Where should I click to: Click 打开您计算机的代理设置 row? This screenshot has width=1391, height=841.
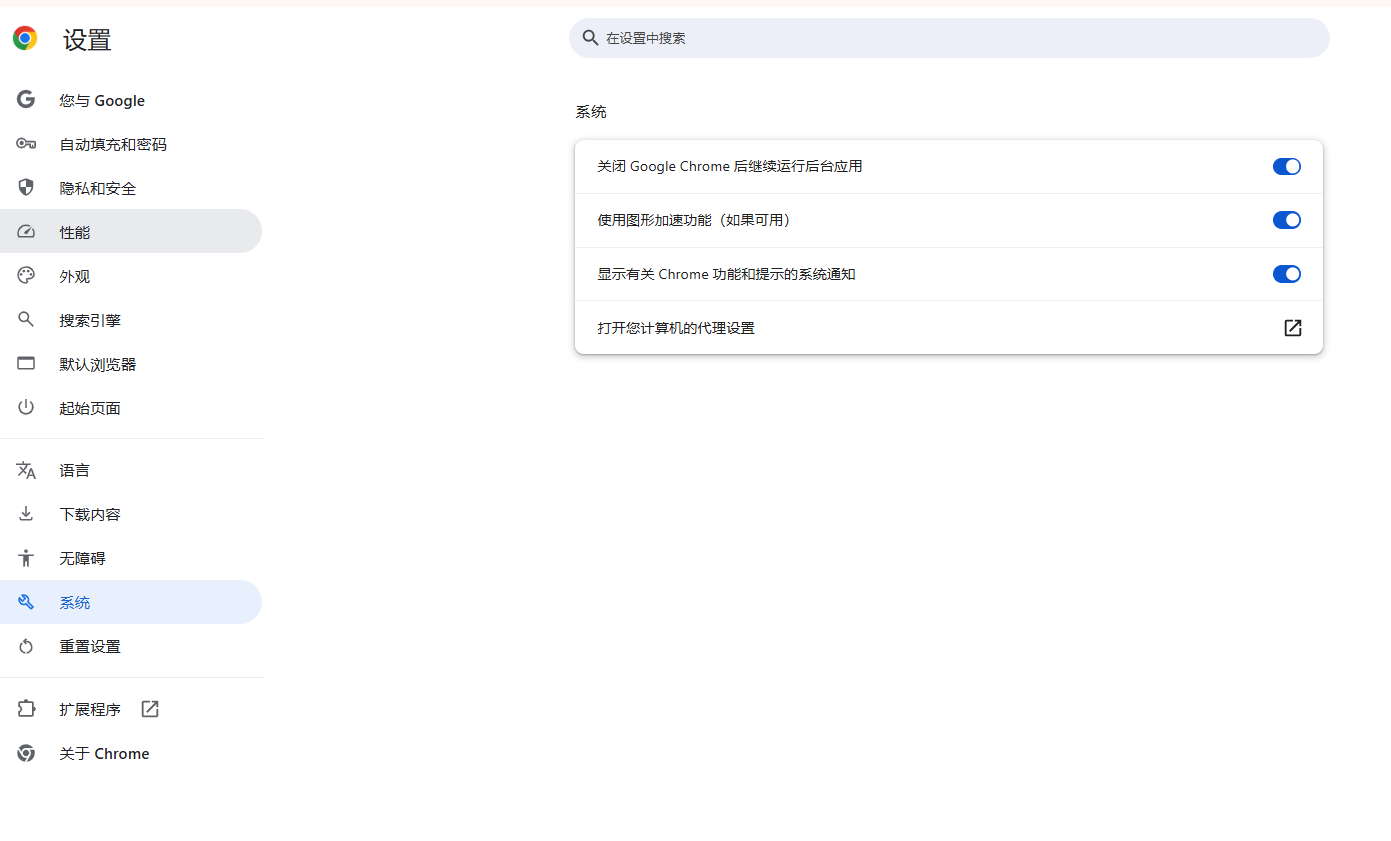(x=949, y=328)
